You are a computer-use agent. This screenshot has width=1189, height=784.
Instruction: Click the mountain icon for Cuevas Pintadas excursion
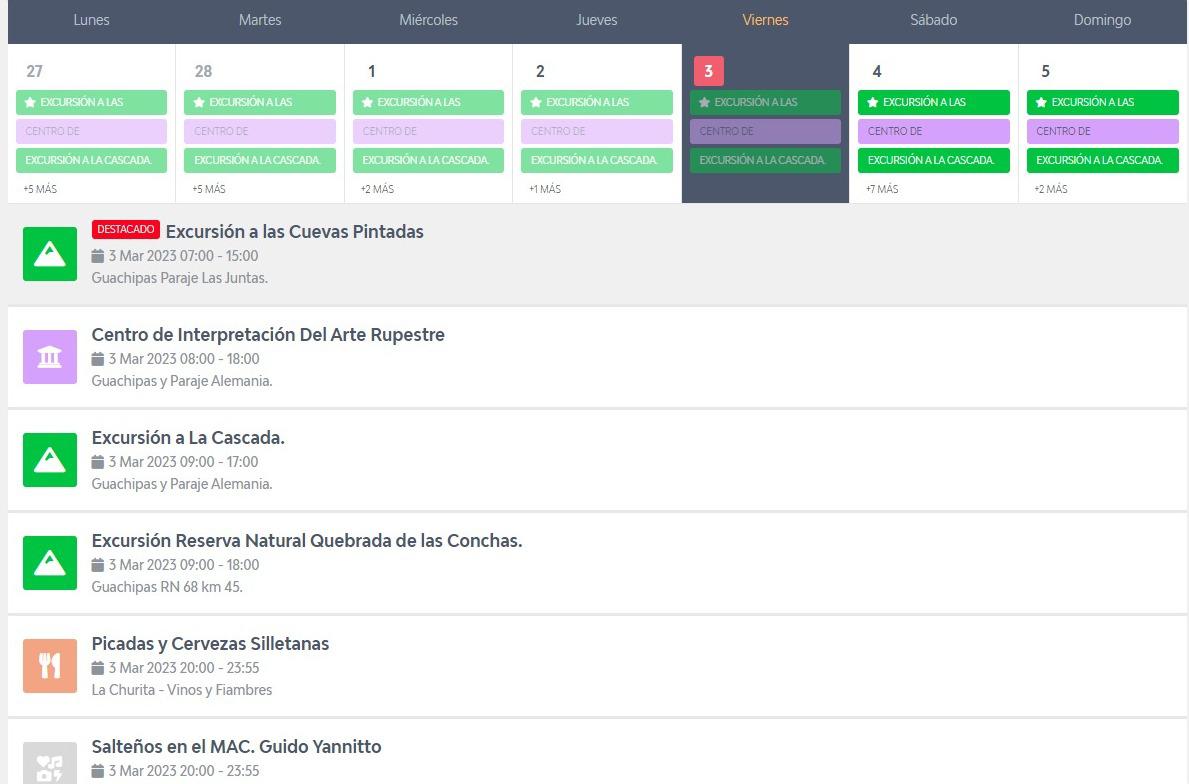tap(50, 254)
